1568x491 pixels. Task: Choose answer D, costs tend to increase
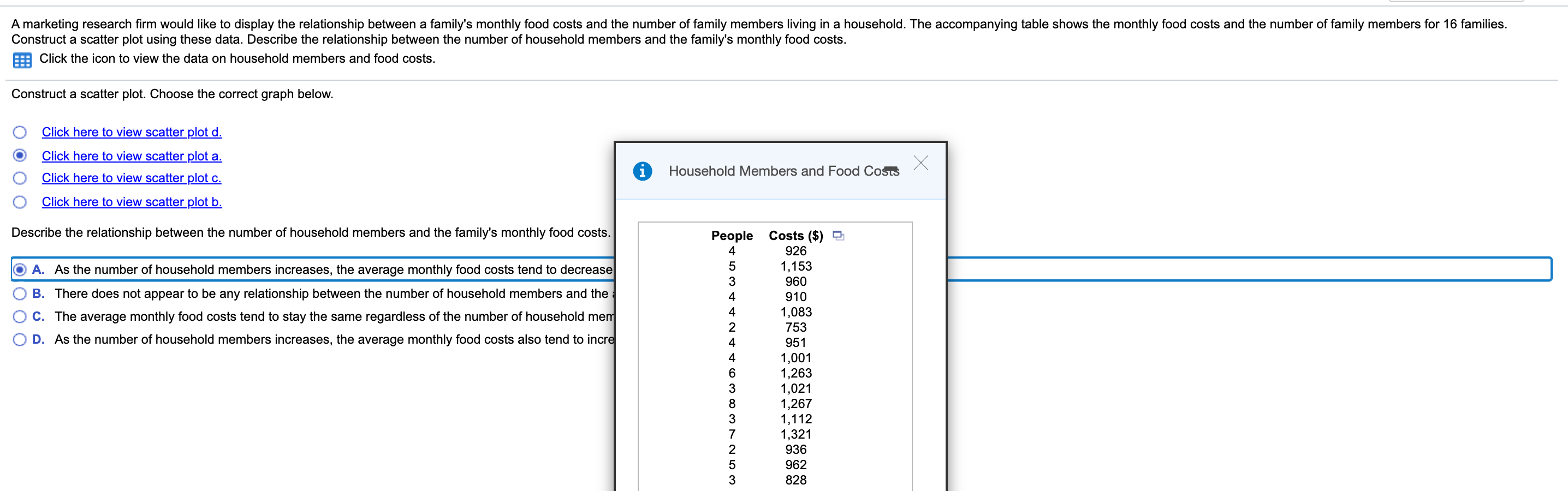tap(20, 339)
